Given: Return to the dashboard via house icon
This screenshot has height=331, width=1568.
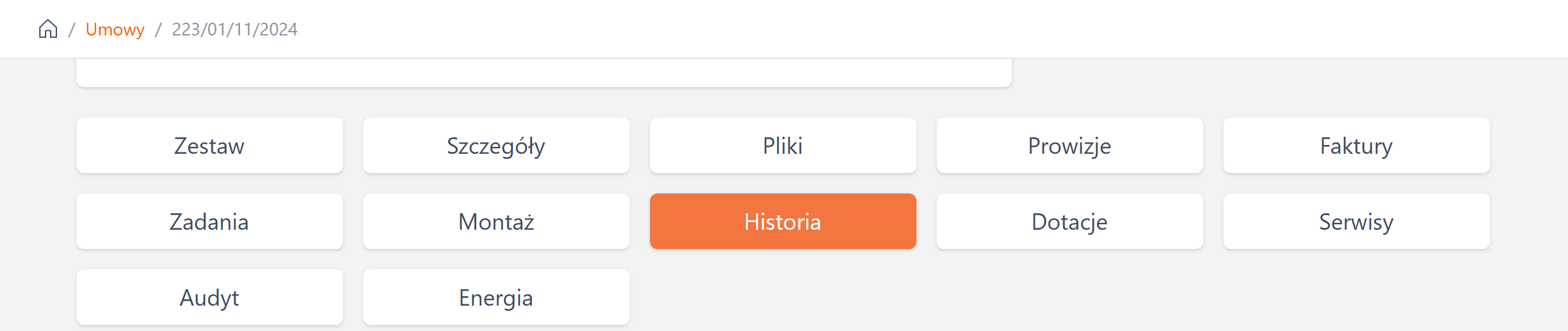Looking at the screenshot, I should [x=48, y=29].
